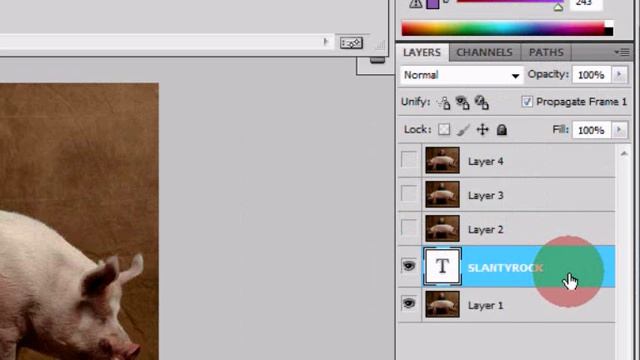Viewport: 640px width, 360px height.
Task: Switch to the Layers tab
Action: point(422,52)
